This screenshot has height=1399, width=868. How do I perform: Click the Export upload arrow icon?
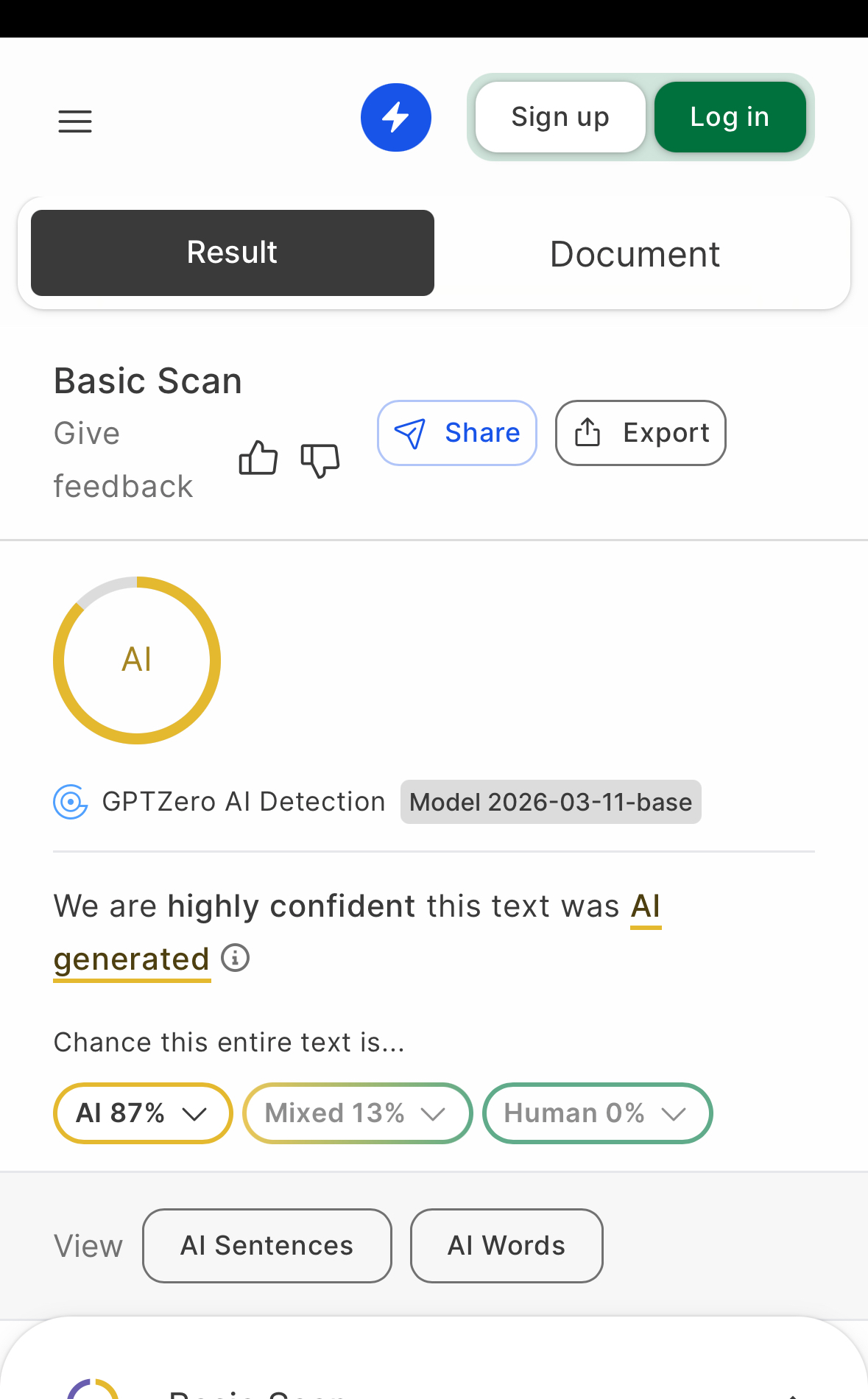click(x=587, y=433)
